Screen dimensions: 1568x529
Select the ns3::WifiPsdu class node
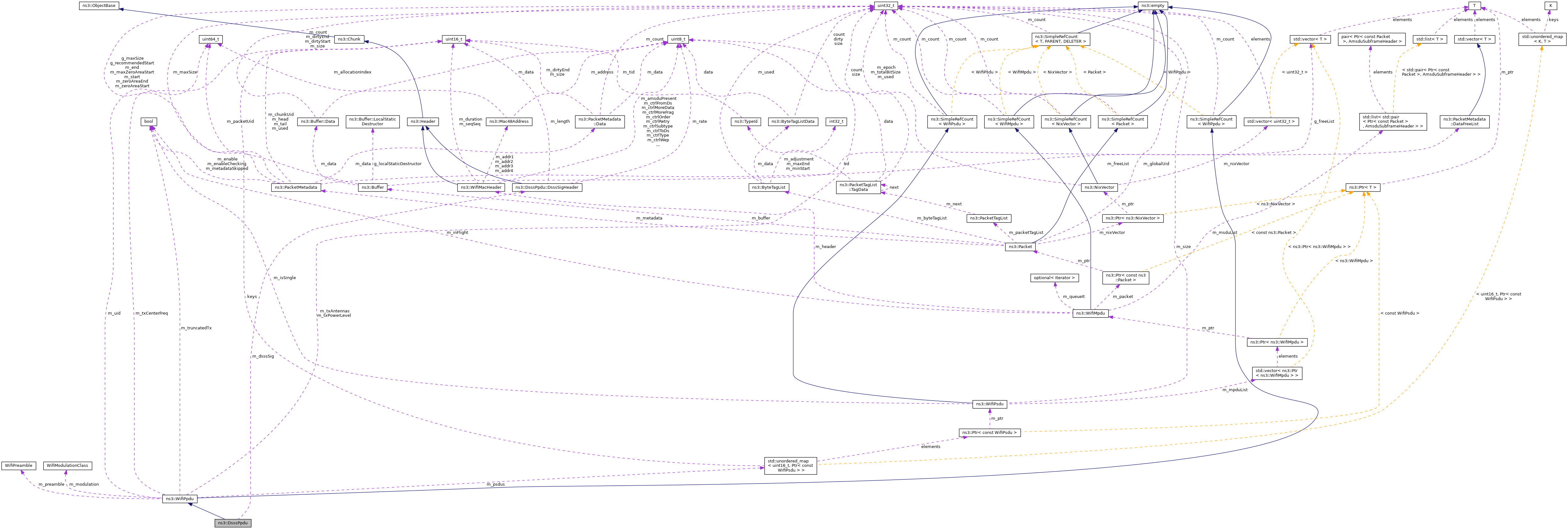989,405
